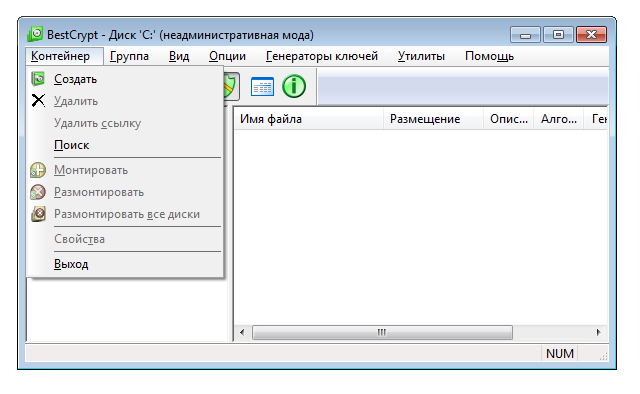Click the dismount icon beside Размонтировать
This screenshot has width=640, height=394.
click(38, 192)
